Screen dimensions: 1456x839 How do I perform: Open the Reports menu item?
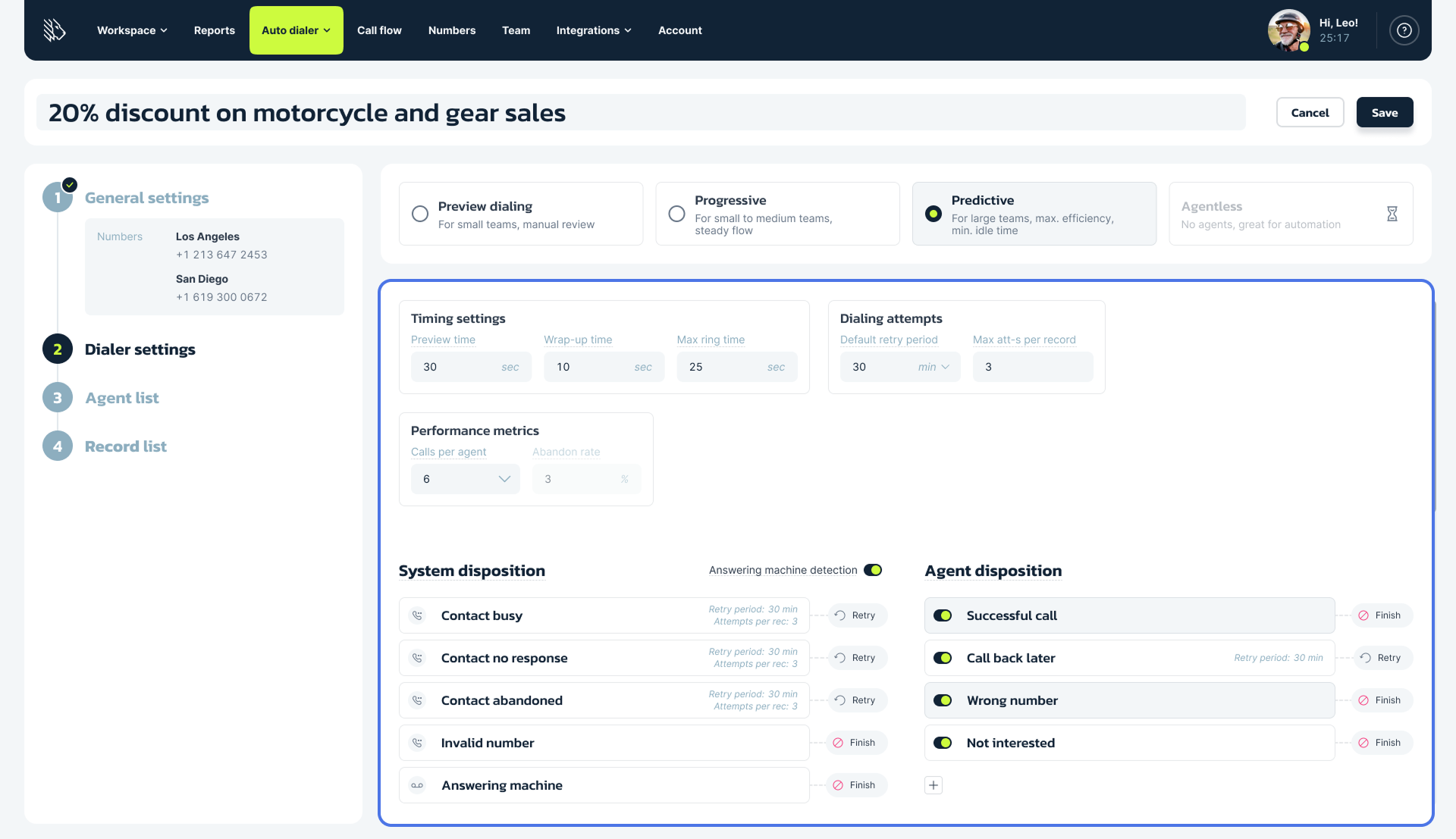pyautogui.click(x=214, y=30)
